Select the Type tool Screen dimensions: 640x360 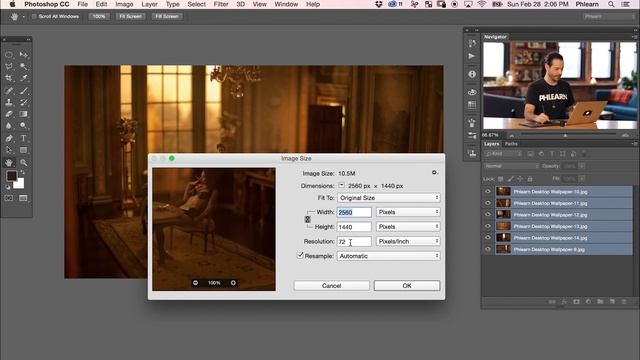(x=23, y=138)
